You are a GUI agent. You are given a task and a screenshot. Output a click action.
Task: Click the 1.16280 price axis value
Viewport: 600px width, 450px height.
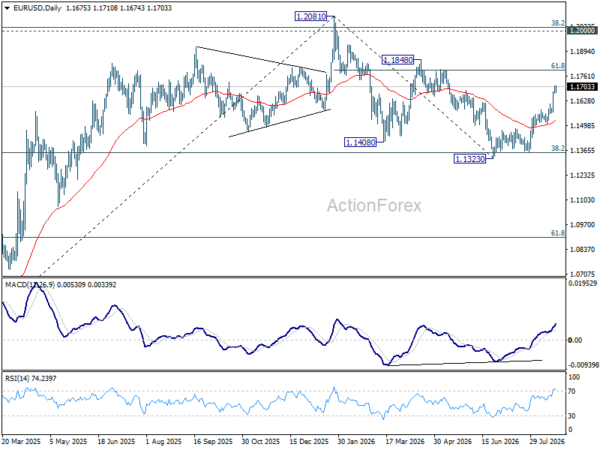[x=582, y=101]
